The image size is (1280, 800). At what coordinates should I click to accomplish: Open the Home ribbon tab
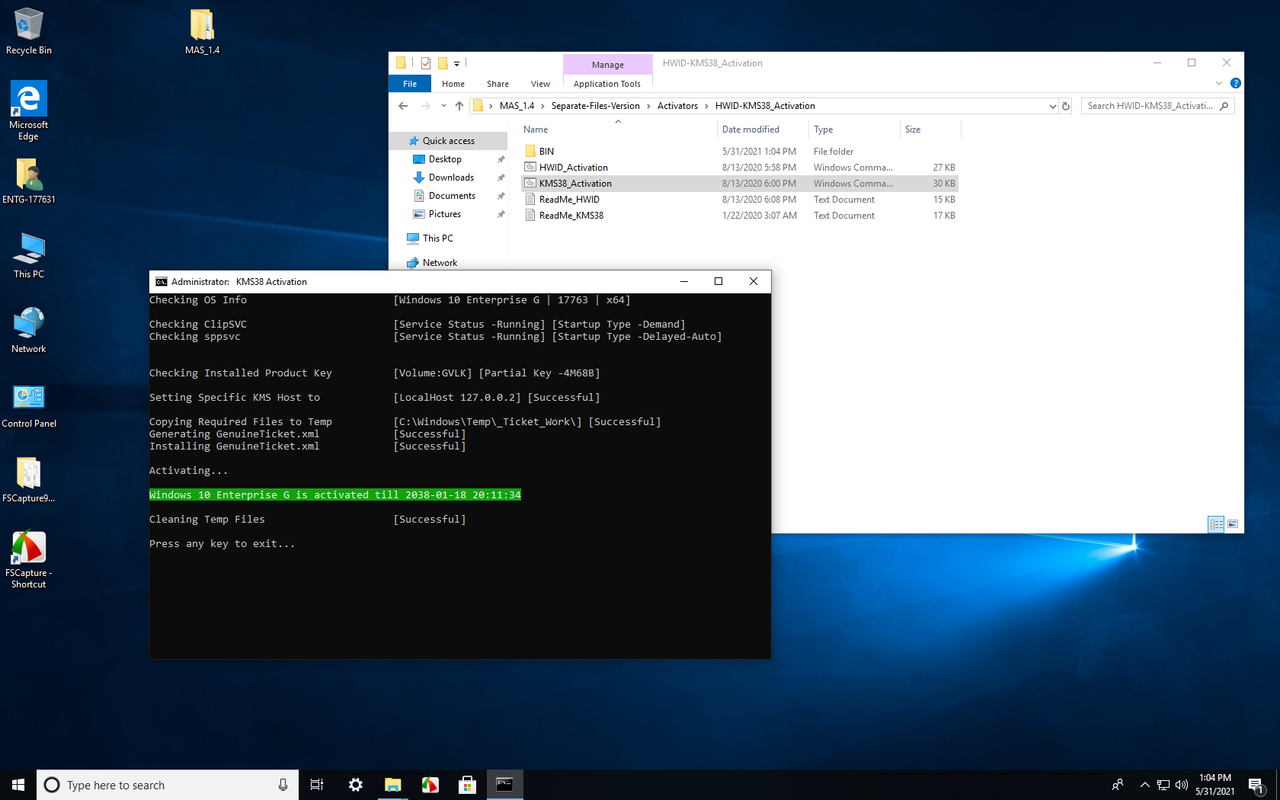453,84
